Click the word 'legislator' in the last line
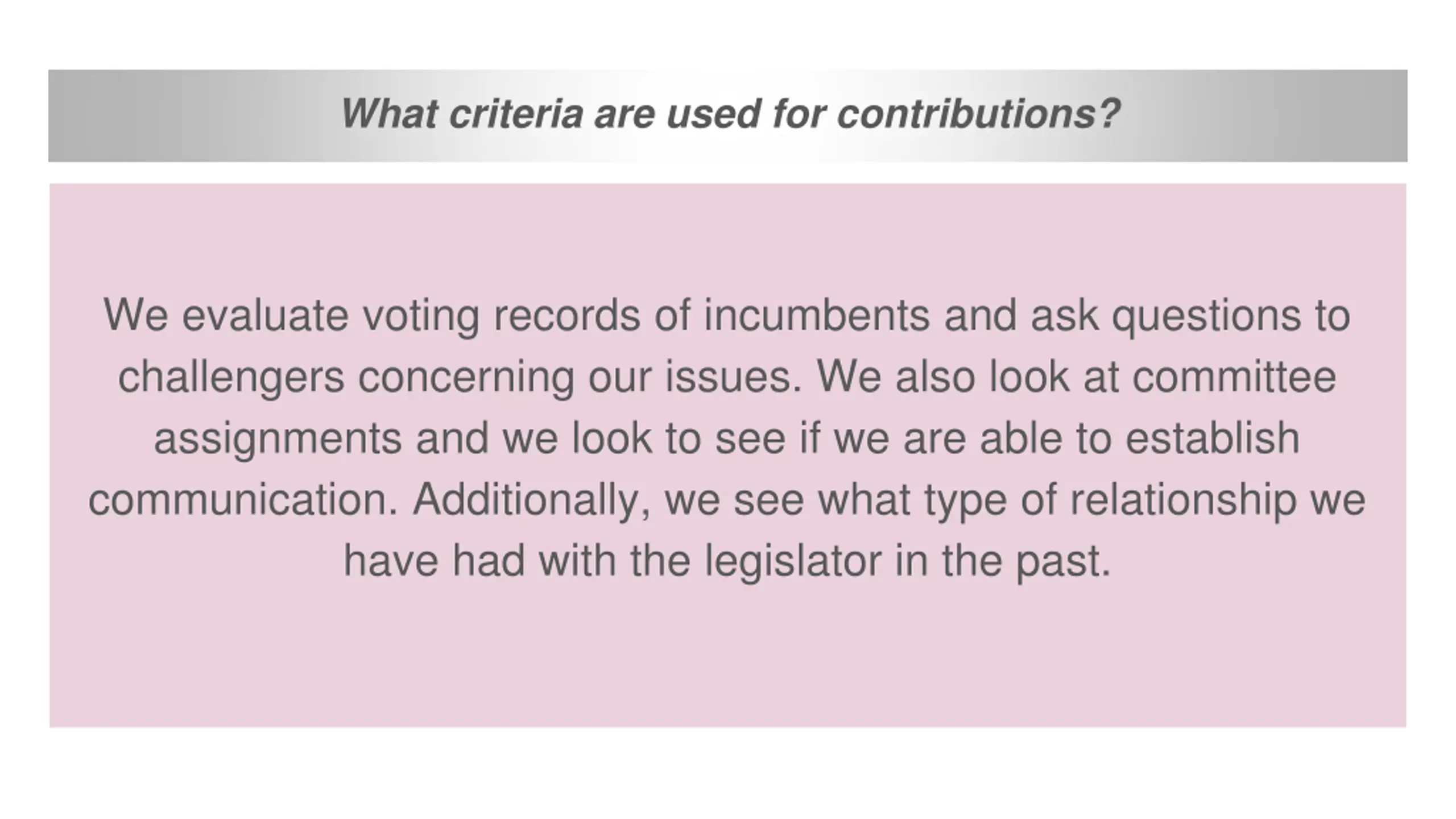 point(793,562)
